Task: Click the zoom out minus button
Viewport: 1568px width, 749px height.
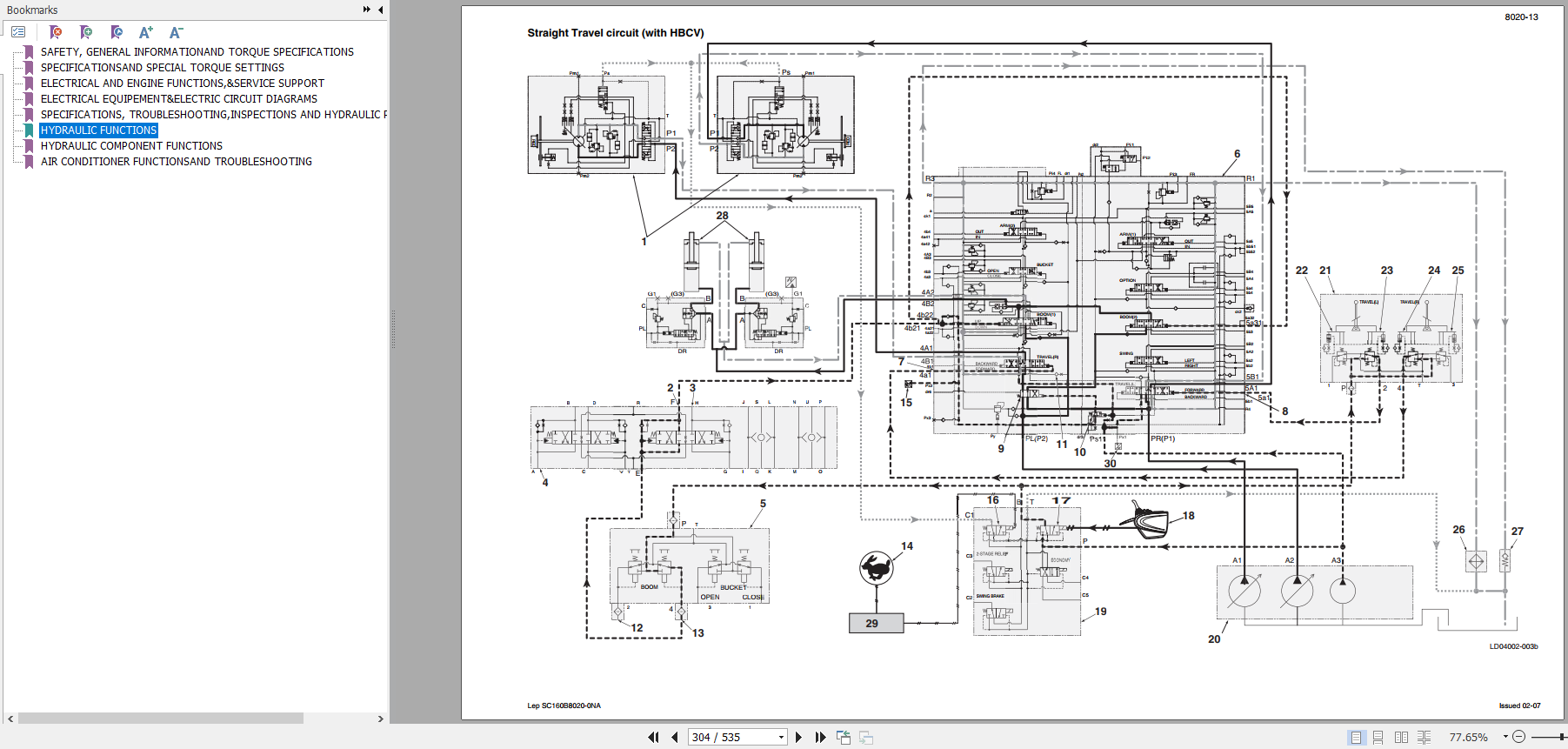Action: 1518,737
